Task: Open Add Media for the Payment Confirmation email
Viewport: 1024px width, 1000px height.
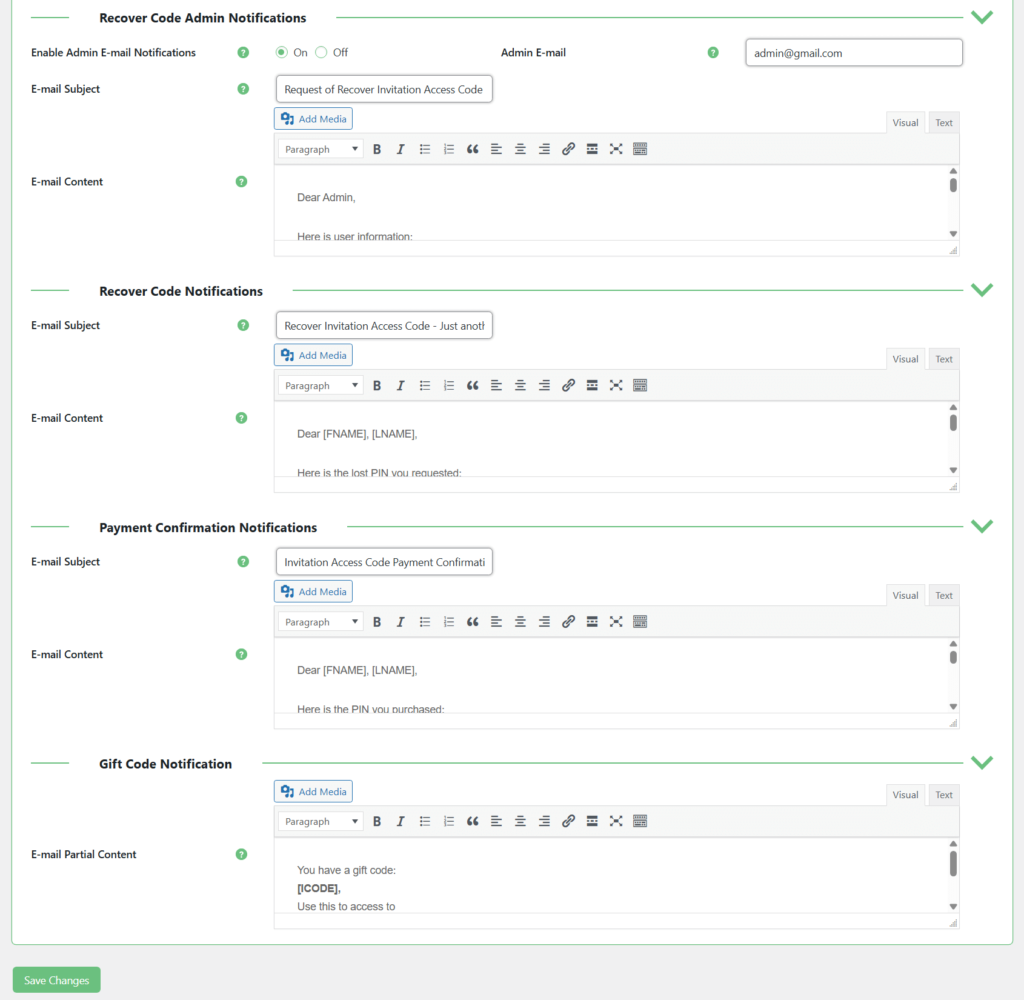Action: [313, 591]
